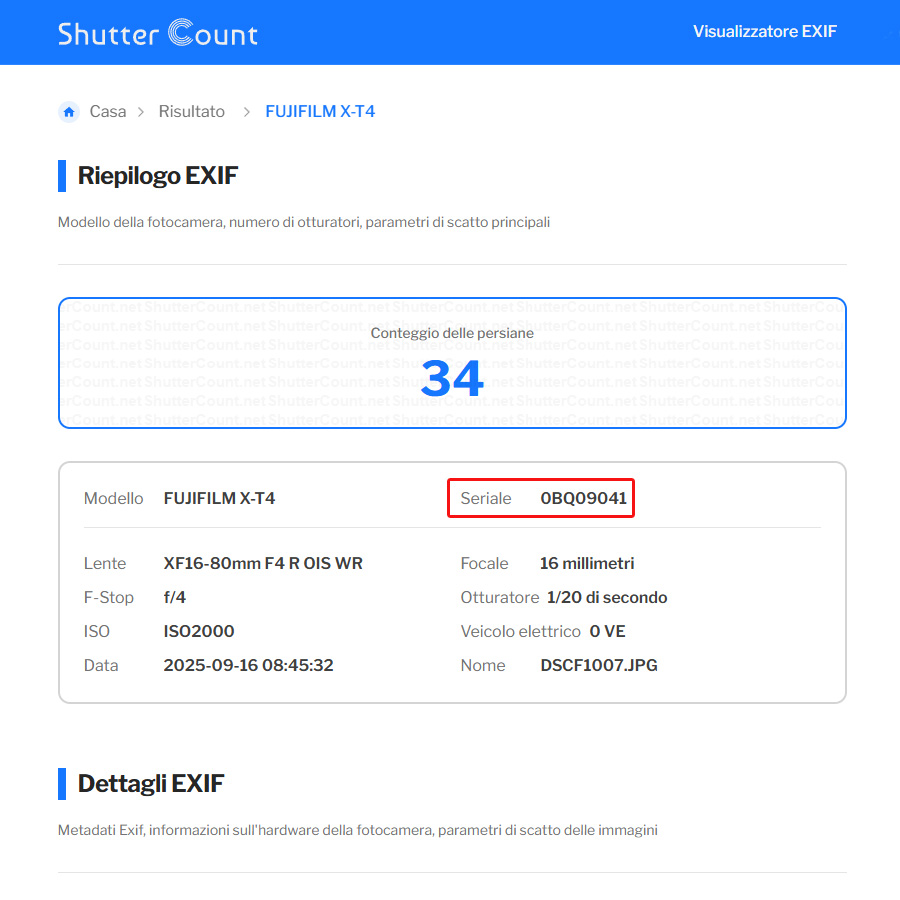Image resolution: width=900 pixels, height=900 pixels.
Task: Click the Modello field label
Action: (x=114, y=498)
